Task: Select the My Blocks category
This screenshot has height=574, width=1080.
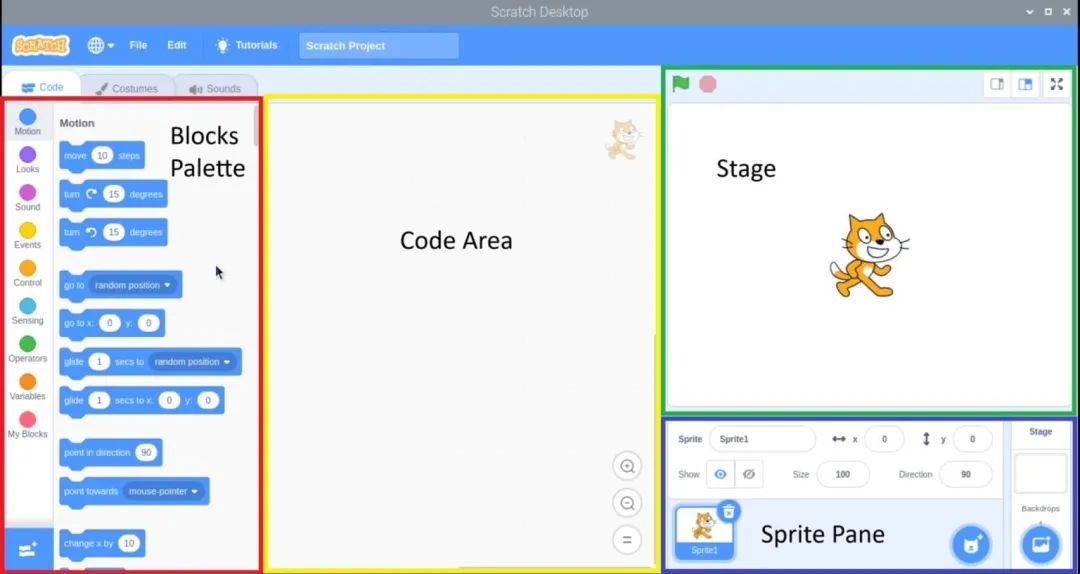Action: pyautogui.click(x=28, y=425)
